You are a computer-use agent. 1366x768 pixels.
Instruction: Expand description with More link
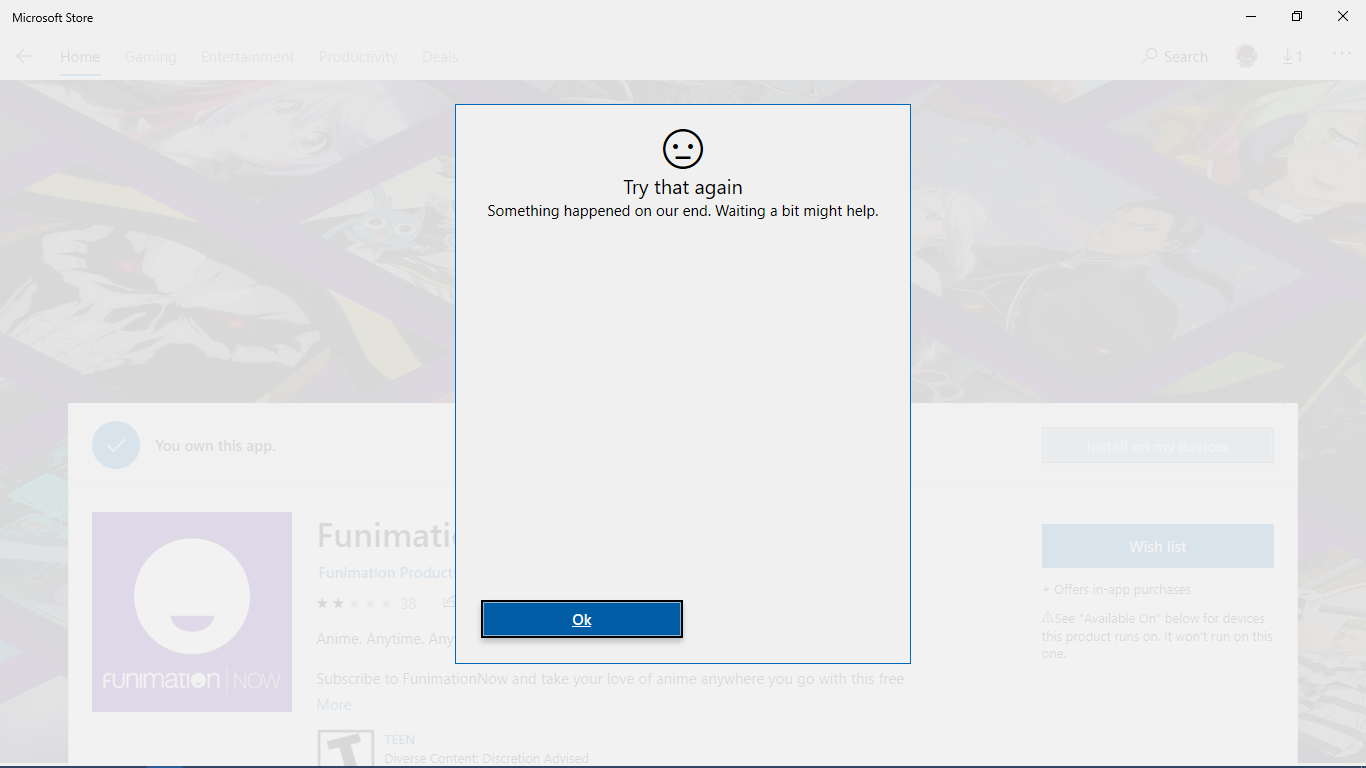pos(334,705)
